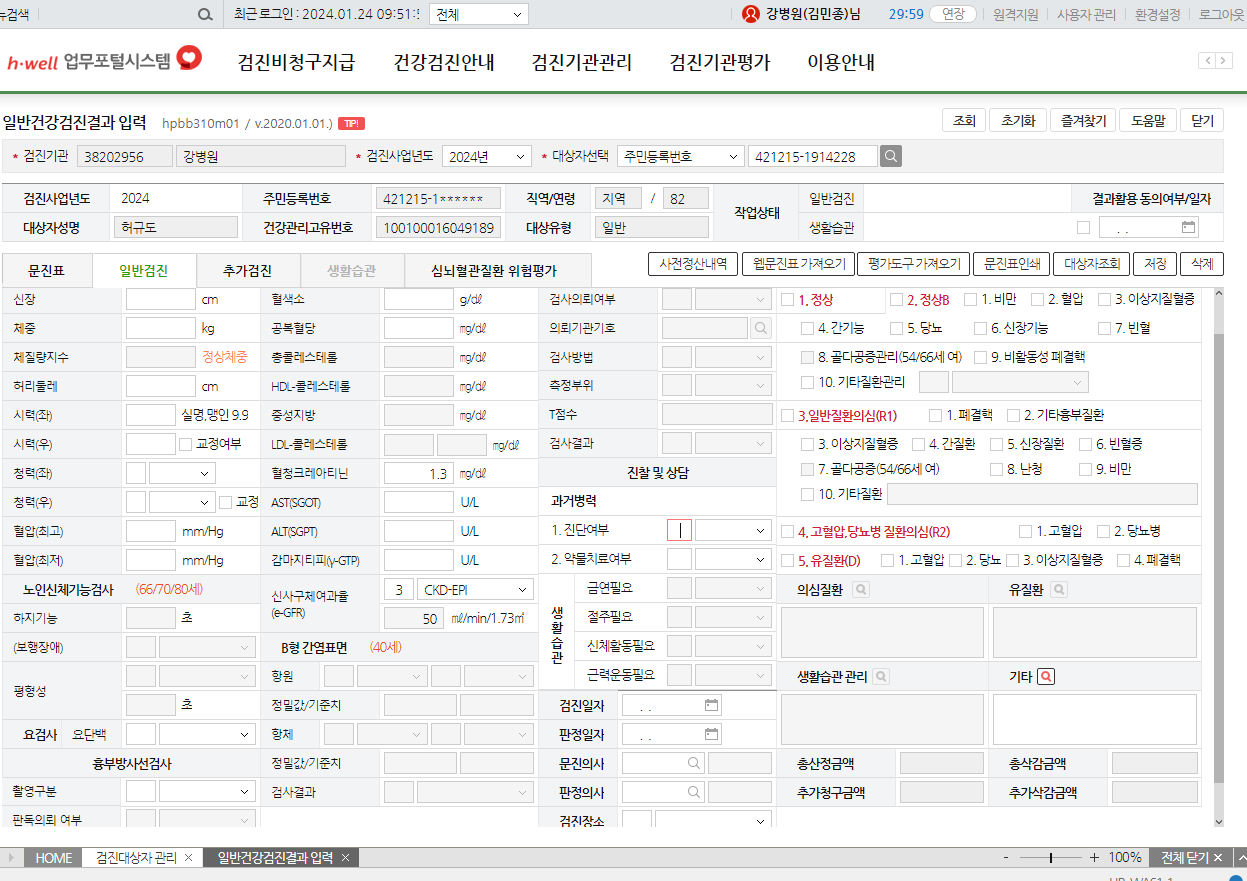Open the 주민등록번호 선택 dropdown
This screenshot has width=1247, height=881.
[x=681, y=156]
